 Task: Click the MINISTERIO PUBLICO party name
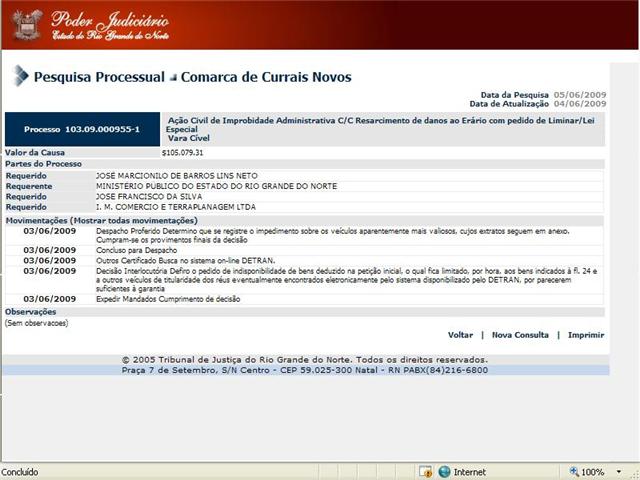[x=216, y=186]
